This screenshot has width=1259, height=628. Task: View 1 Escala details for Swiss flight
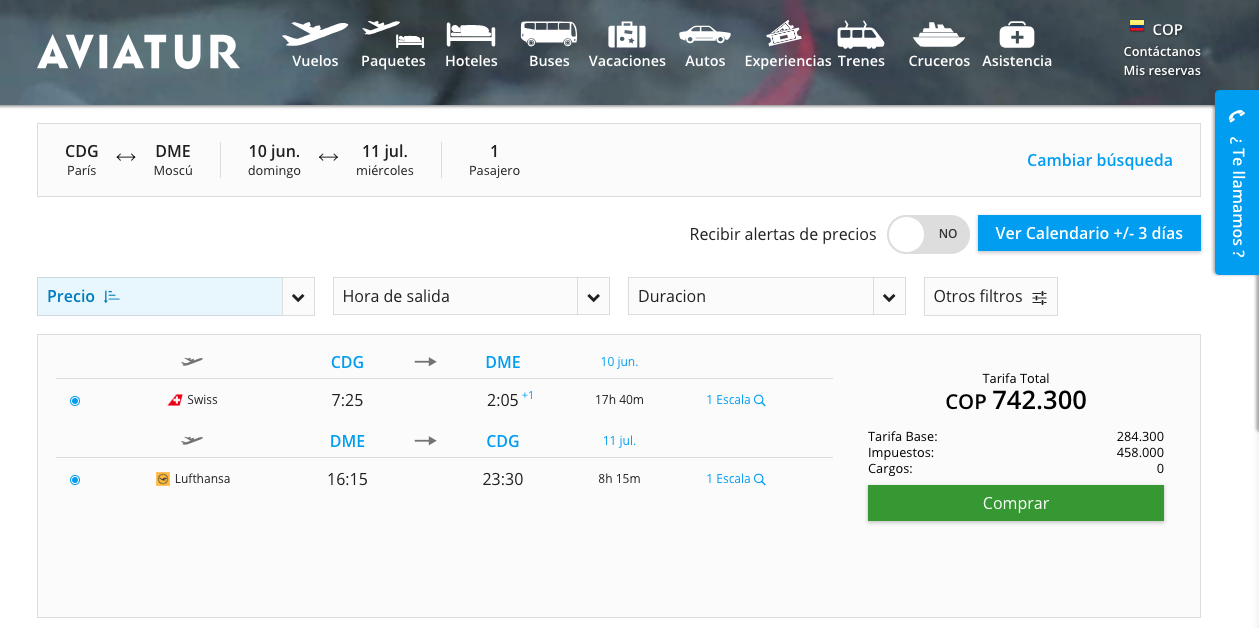tap(736, 400)
